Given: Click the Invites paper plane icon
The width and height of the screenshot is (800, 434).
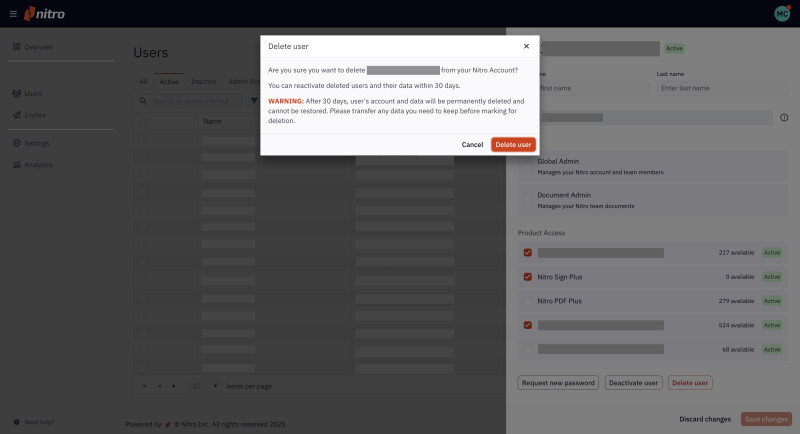Looking at the screenshot, I should [16, 115].
